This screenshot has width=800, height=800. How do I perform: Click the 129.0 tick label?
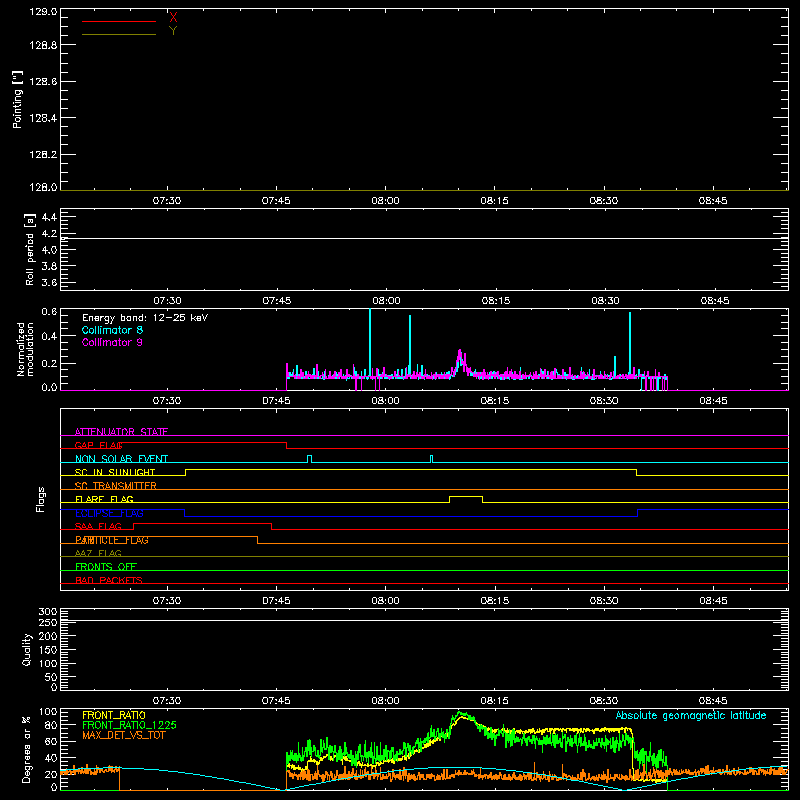tap(43, 12)
